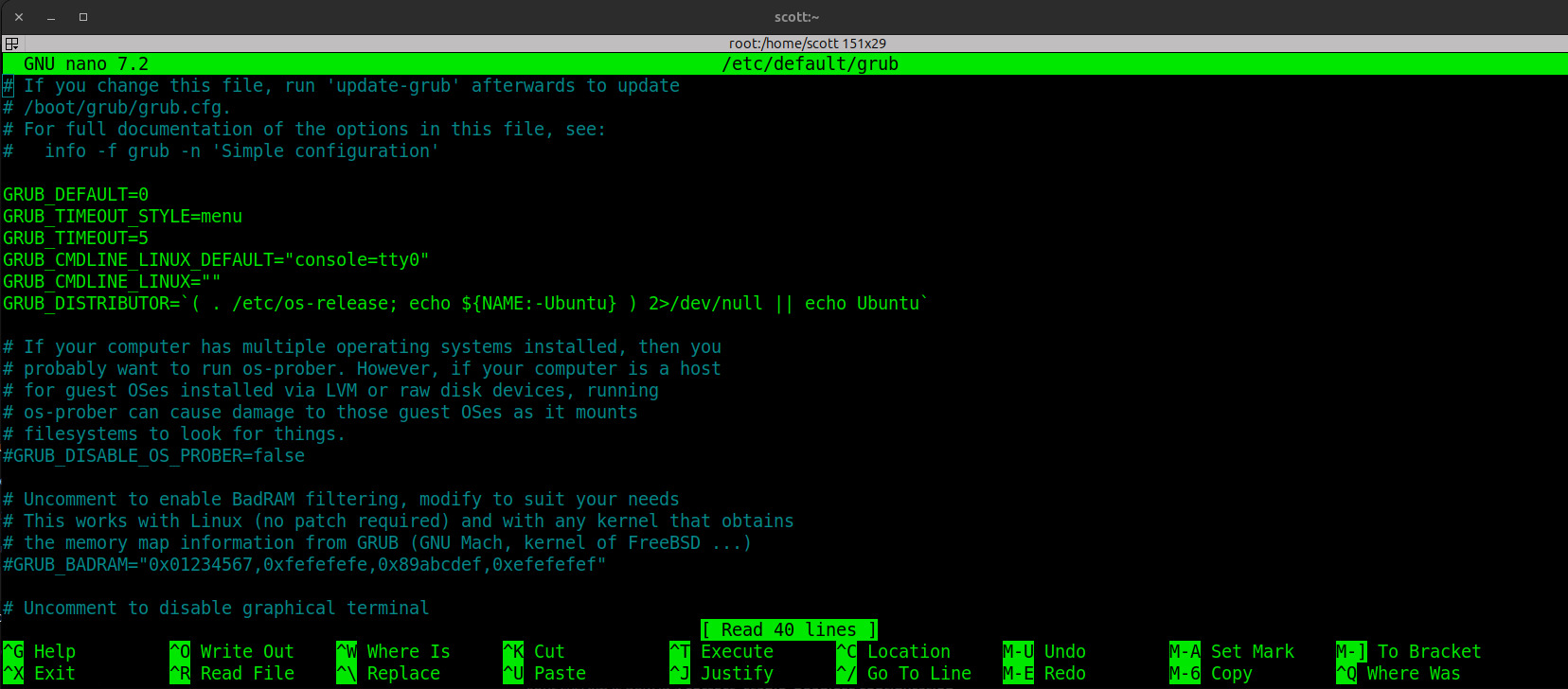Select the M-A Set Mark shortcut

[x=1232, y=651]
